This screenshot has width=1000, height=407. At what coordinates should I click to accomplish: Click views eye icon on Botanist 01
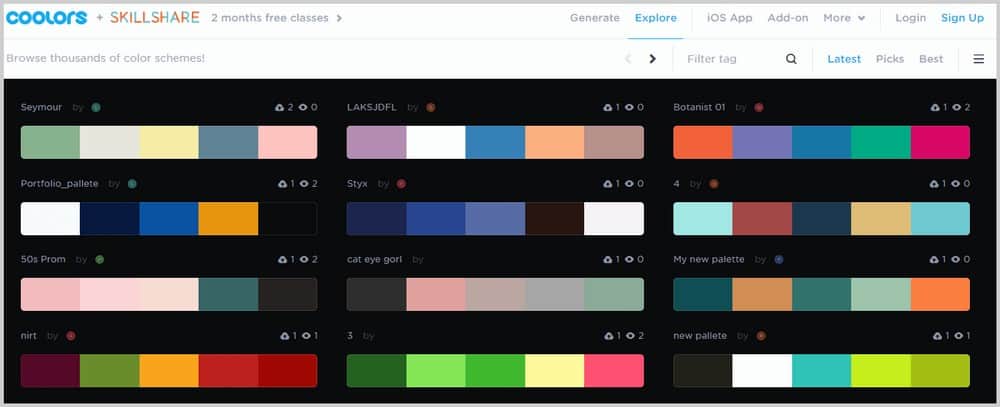(957, 107)
